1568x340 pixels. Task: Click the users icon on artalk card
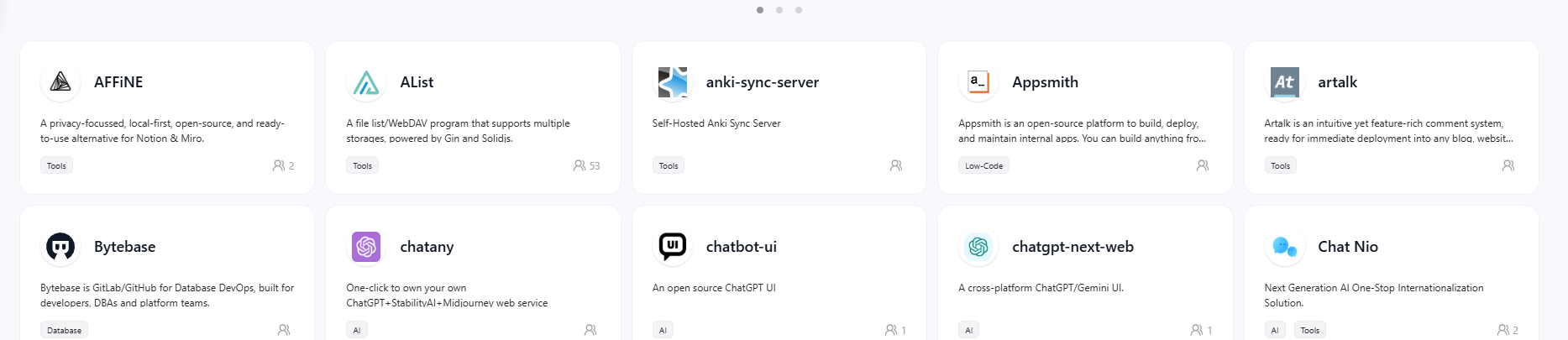(1508, 165)
